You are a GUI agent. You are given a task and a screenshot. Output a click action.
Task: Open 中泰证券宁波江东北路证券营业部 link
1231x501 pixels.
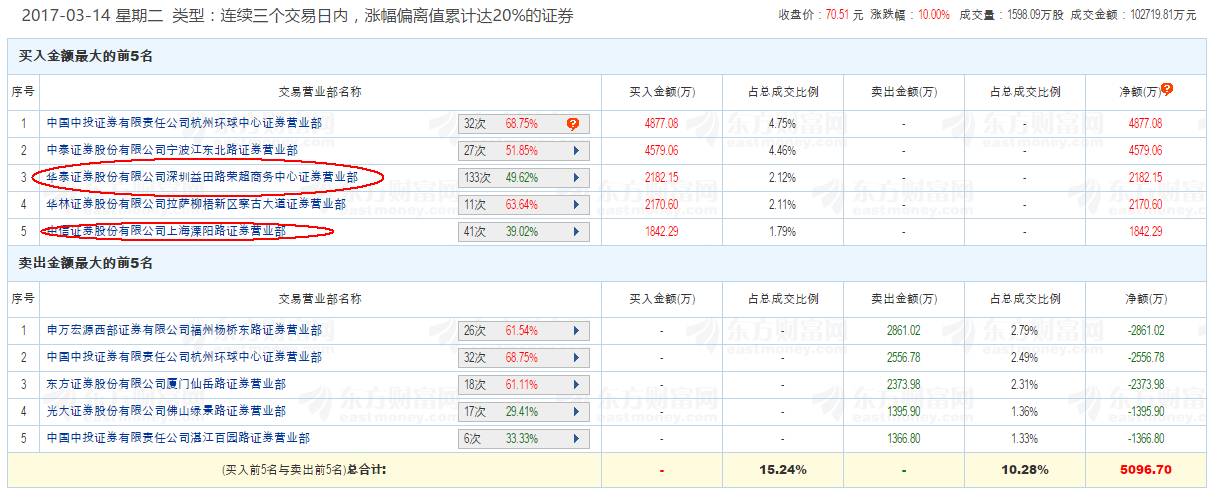[x=172, y=151]
